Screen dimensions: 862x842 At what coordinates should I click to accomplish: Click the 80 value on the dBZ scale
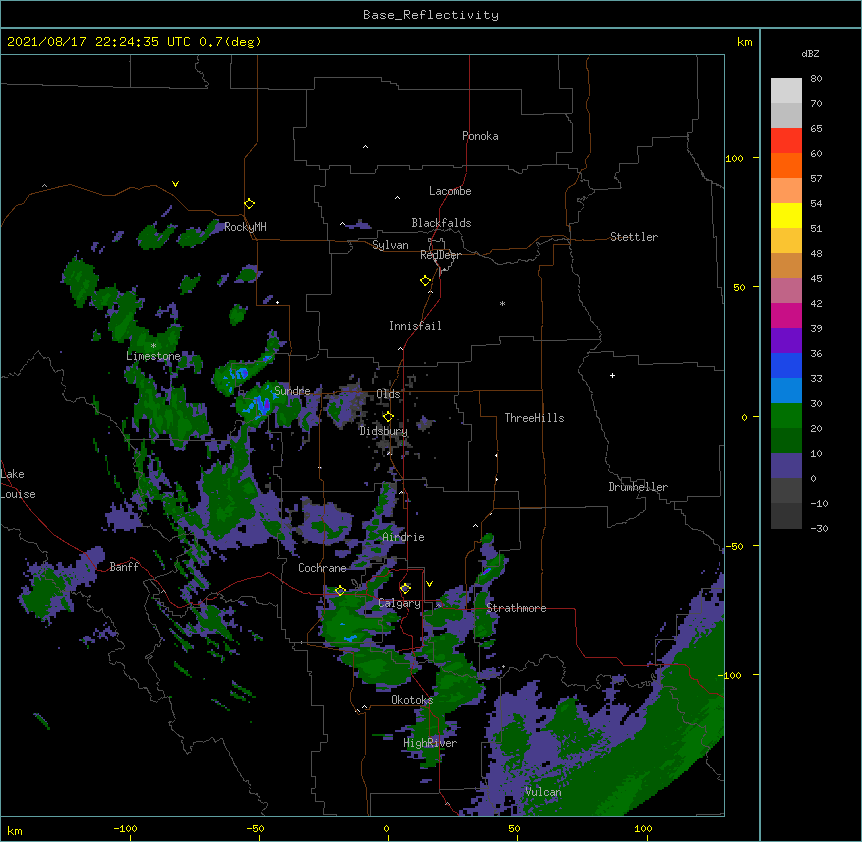(x=816, y=79)
